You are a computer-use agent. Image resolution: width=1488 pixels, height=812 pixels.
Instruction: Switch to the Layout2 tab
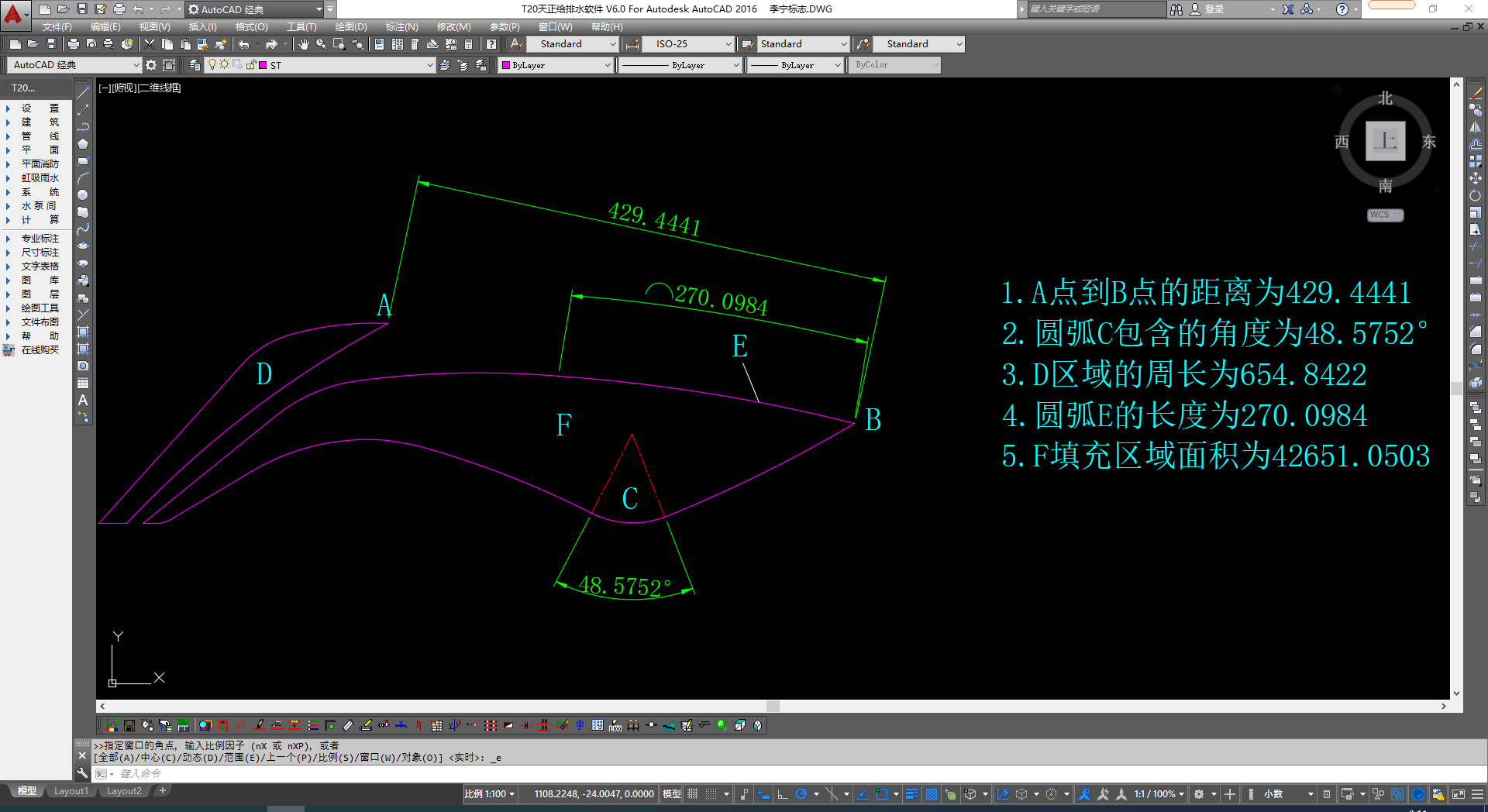124,791
